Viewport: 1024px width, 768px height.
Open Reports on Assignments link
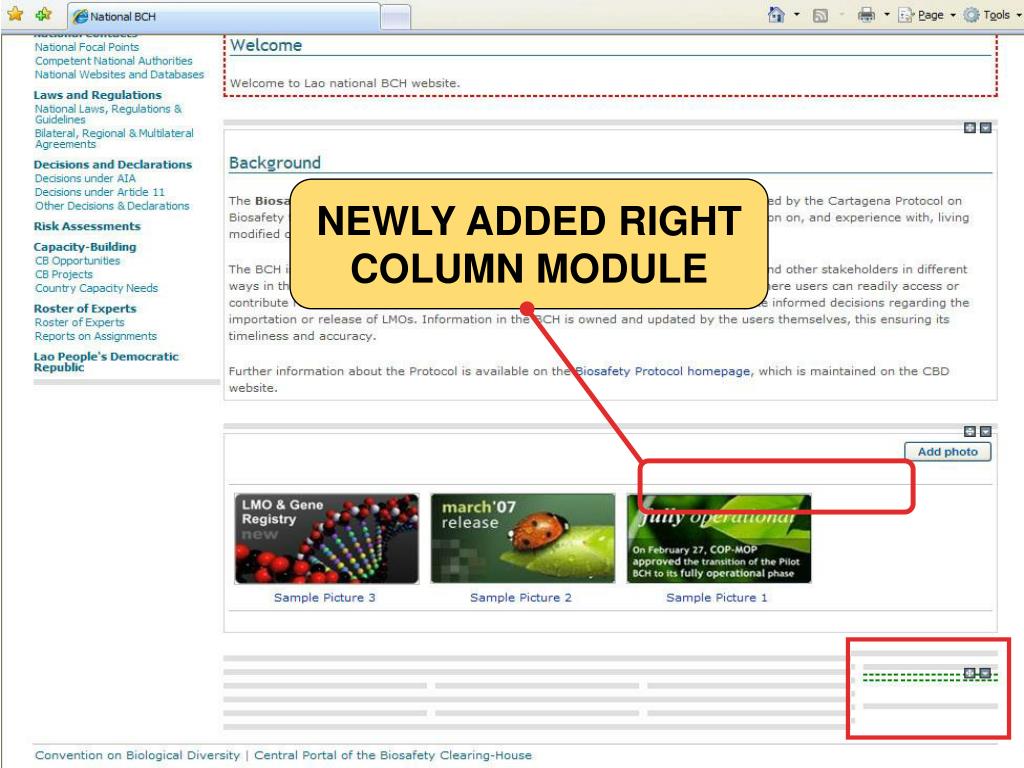pos(96,336)
